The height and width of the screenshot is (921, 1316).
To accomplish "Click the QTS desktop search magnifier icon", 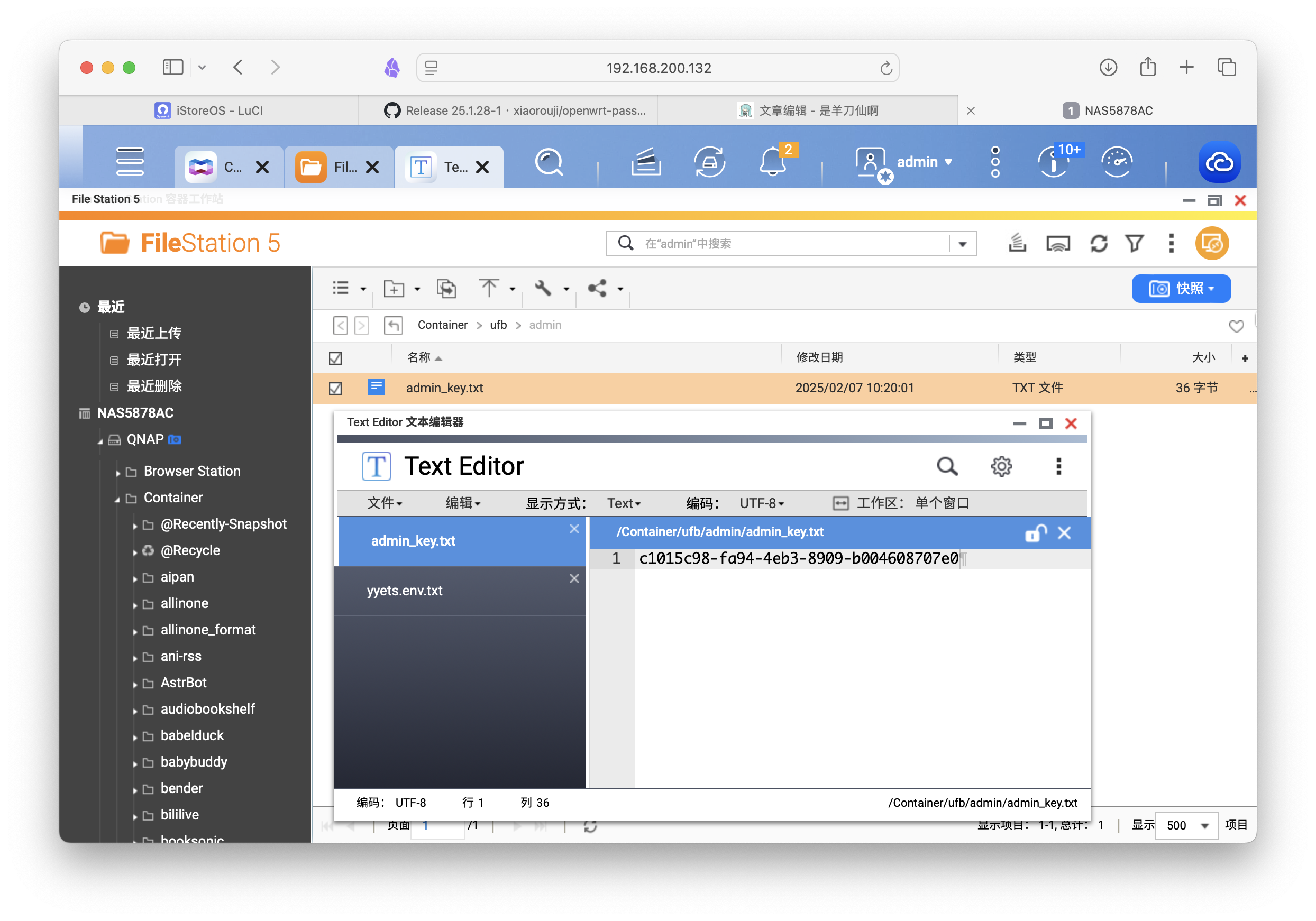I will pos(549,162).
